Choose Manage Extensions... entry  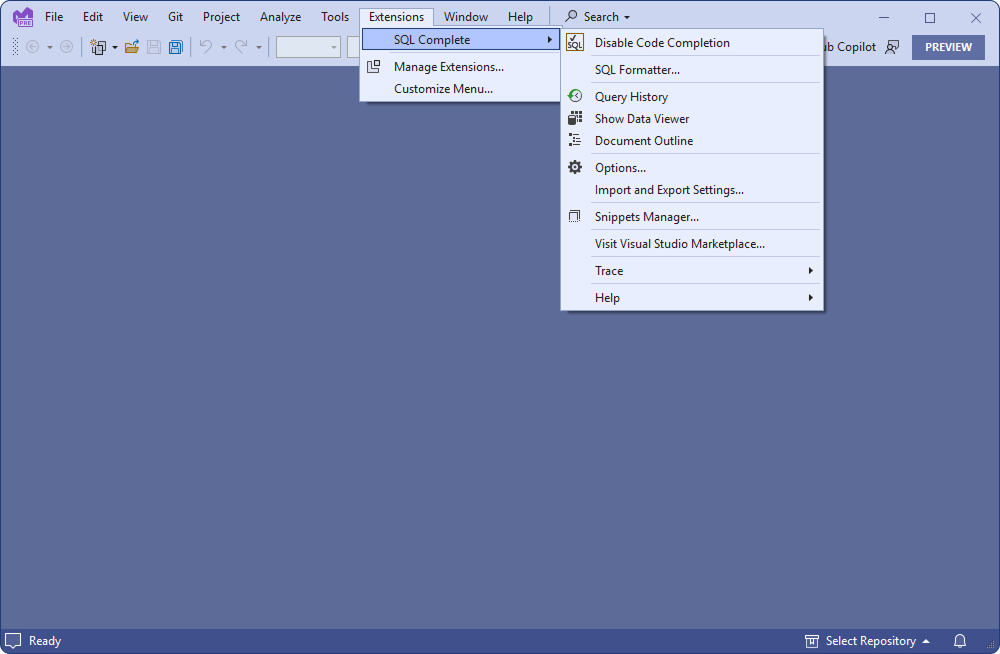pos(460,66)
